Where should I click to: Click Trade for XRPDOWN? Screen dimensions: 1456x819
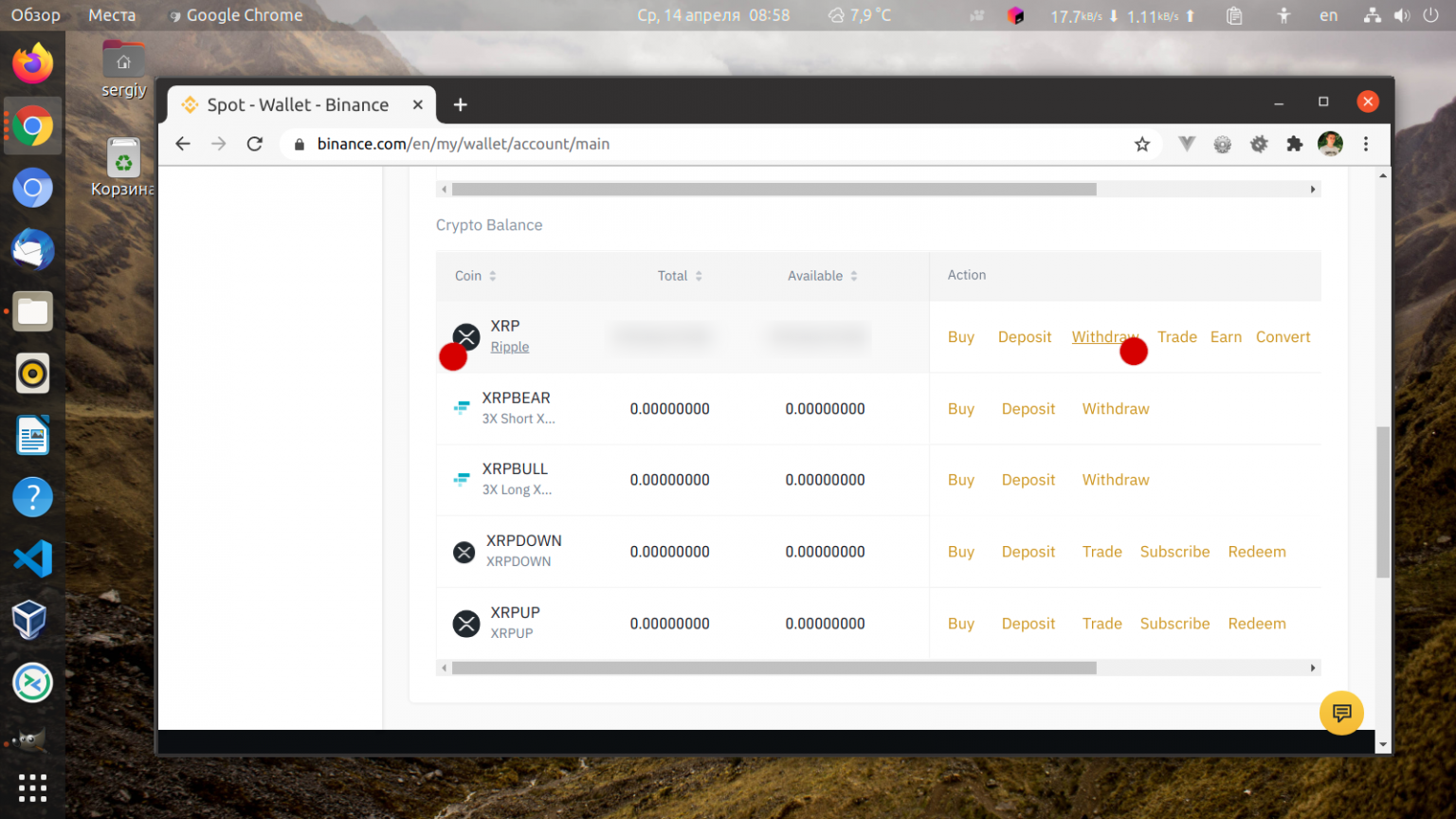click(1102, 553)
